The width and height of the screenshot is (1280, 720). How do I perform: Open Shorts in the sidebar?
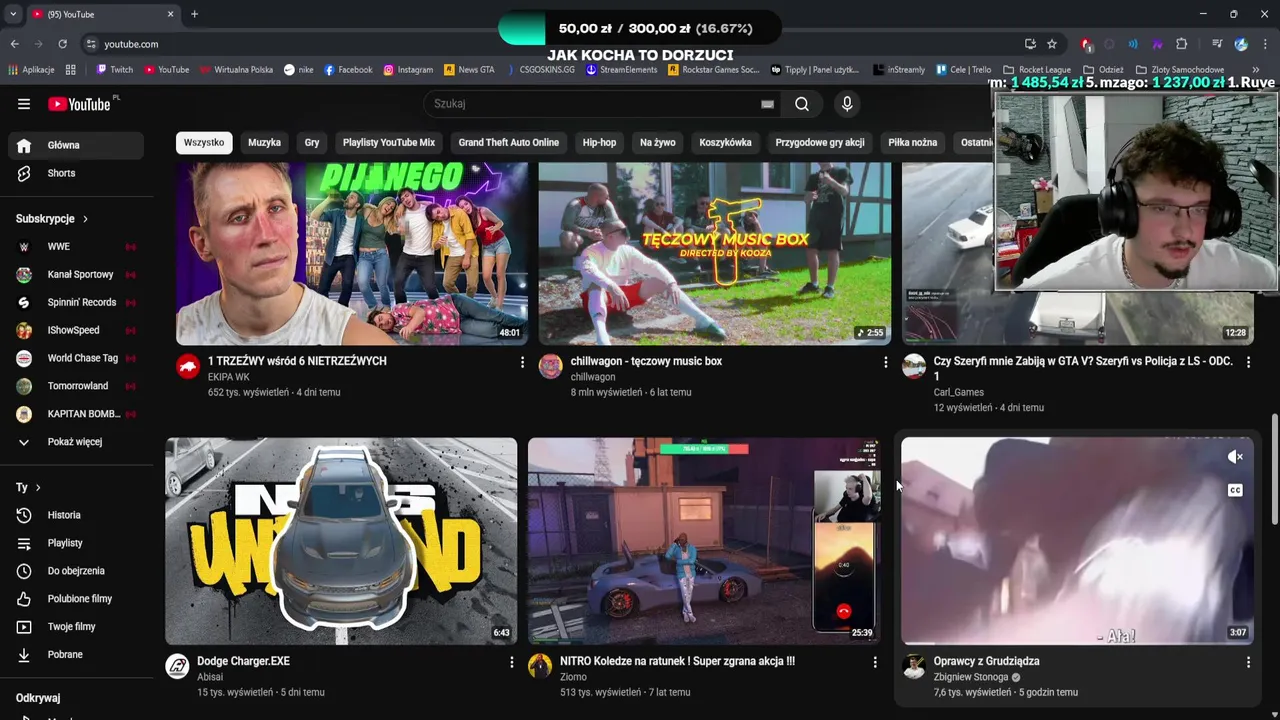point(76,173)
